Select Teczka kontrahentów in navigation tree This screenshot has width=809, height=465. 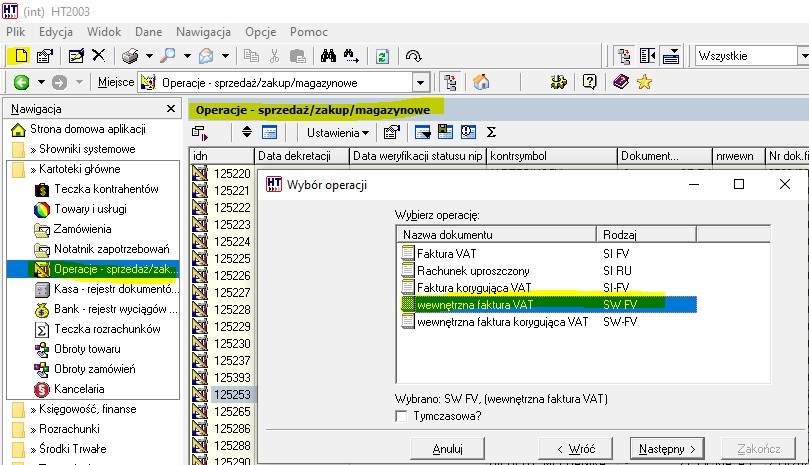(x=106, y=189)
